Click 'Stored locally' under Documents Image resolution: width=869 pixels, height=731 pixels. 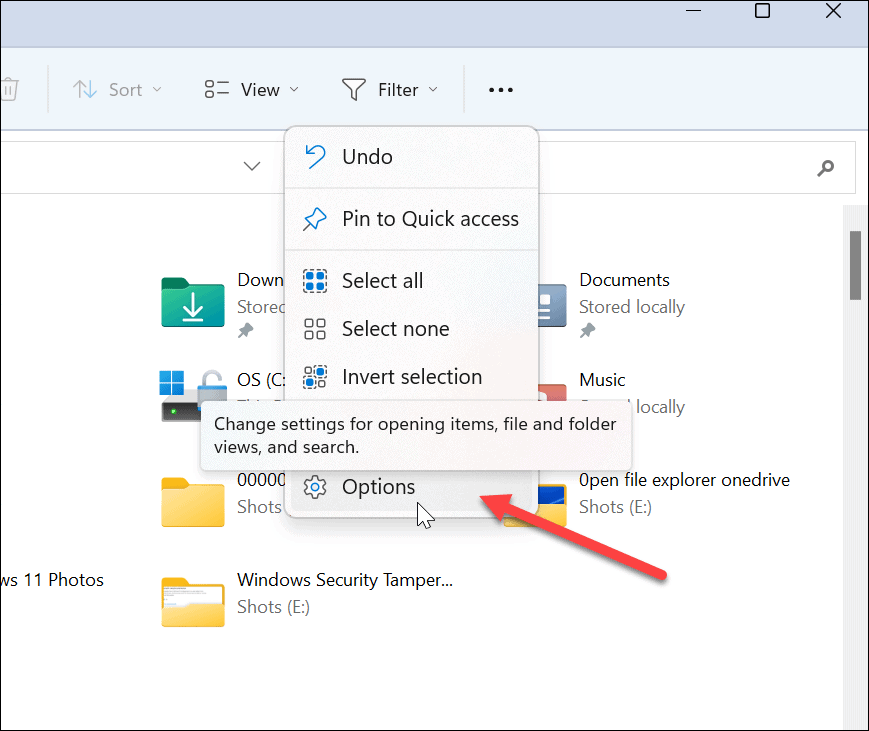[x=632, y=307]
